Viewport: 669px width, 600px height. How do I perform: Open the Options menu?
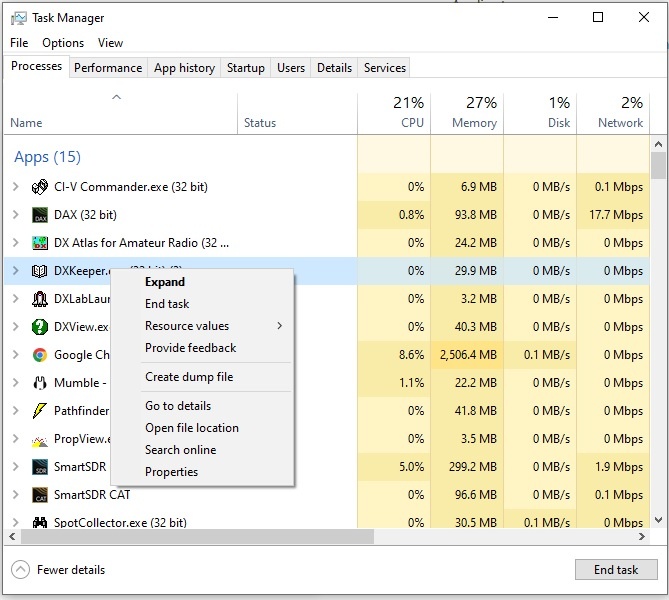63,43
